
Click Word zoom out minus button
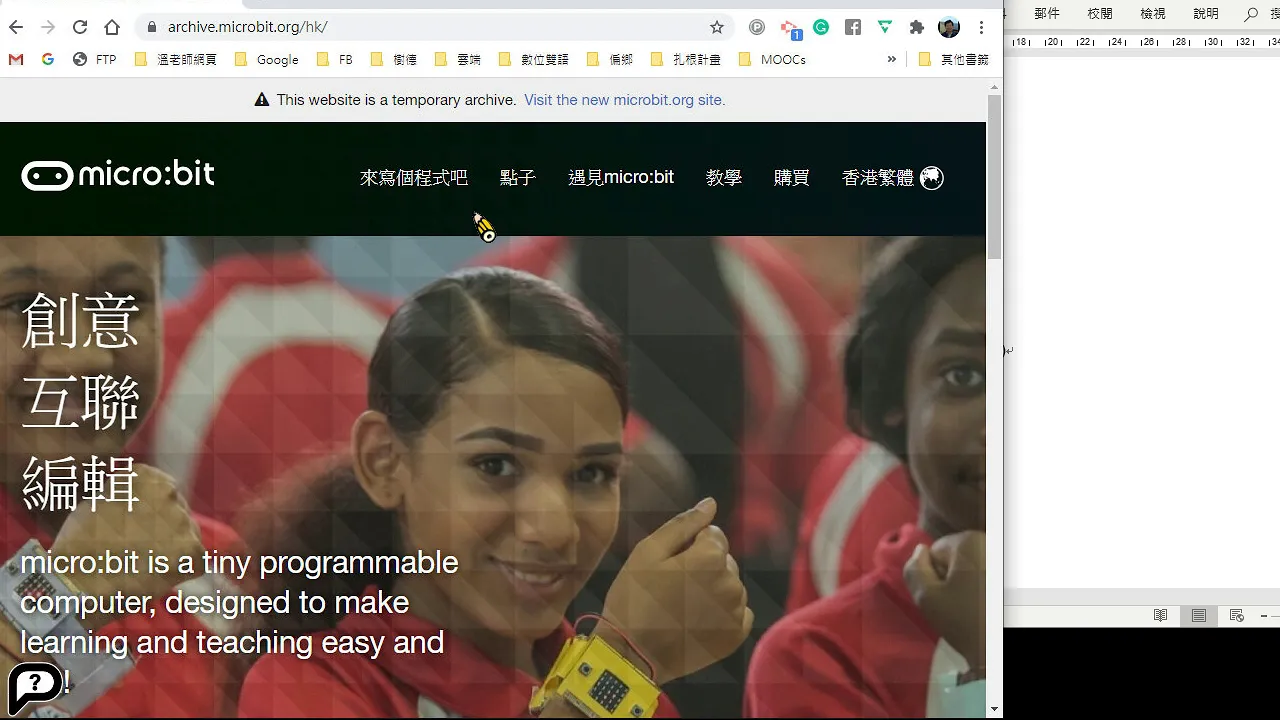1264,615
